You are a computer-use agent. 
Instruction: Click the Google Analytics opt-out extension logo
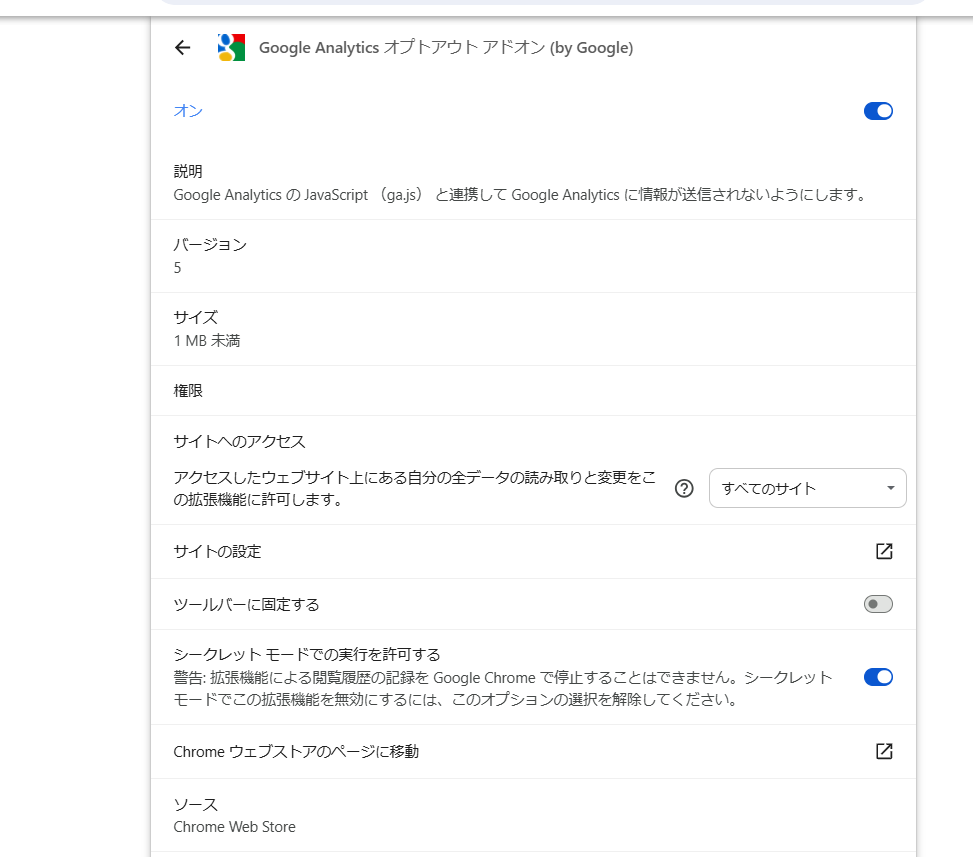pos(231,48)
